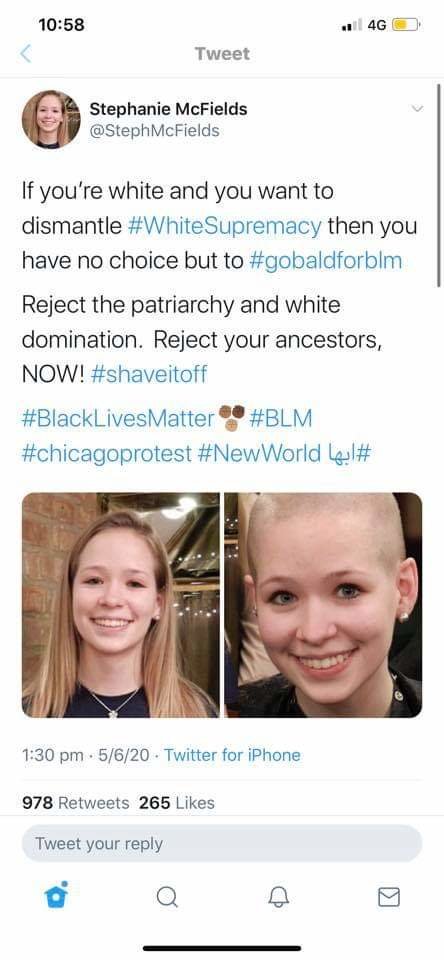Viewport: 444px width, 960px height.
Task: Open the #WhiteSupremacy hashtag
Action: [225, 226]
